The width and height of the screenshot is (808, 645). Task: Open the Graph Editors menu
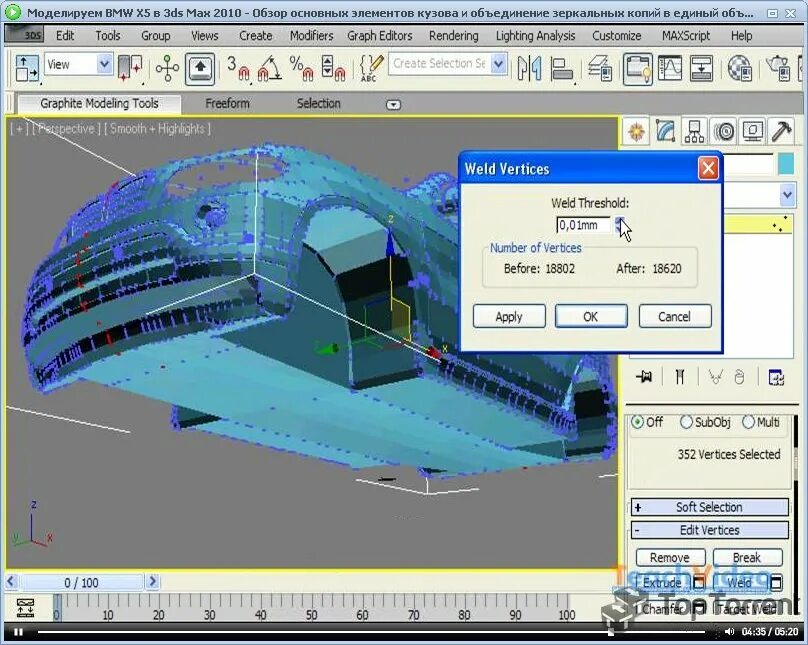coord(380,36)
